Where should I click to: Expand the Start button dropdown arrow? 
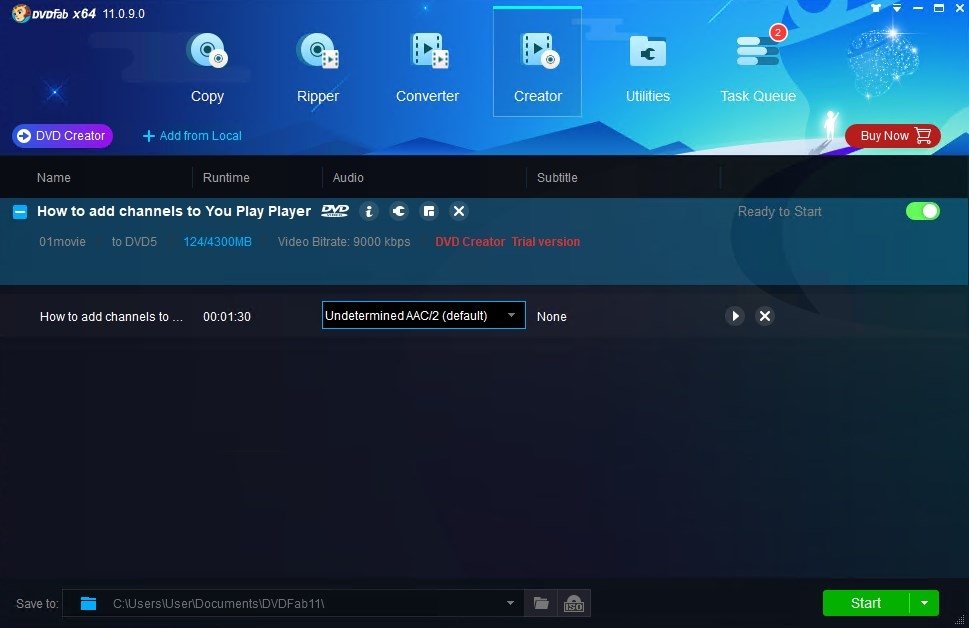(x=925, y=603)
